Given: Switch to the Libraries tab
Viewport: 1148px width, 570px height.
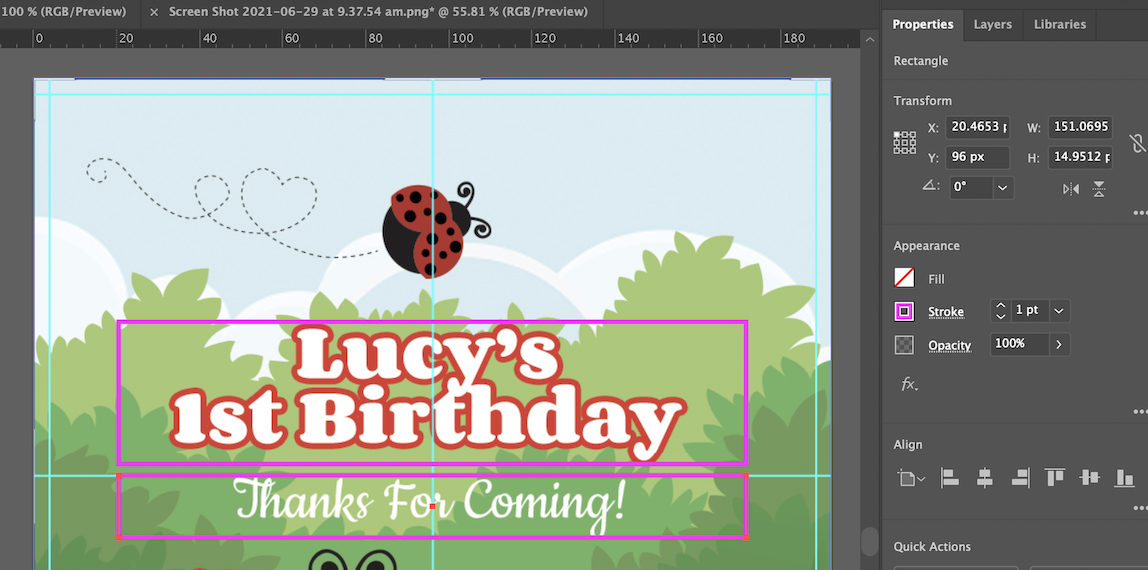Looking at the screenshot, I should (x=1059, y=24).
